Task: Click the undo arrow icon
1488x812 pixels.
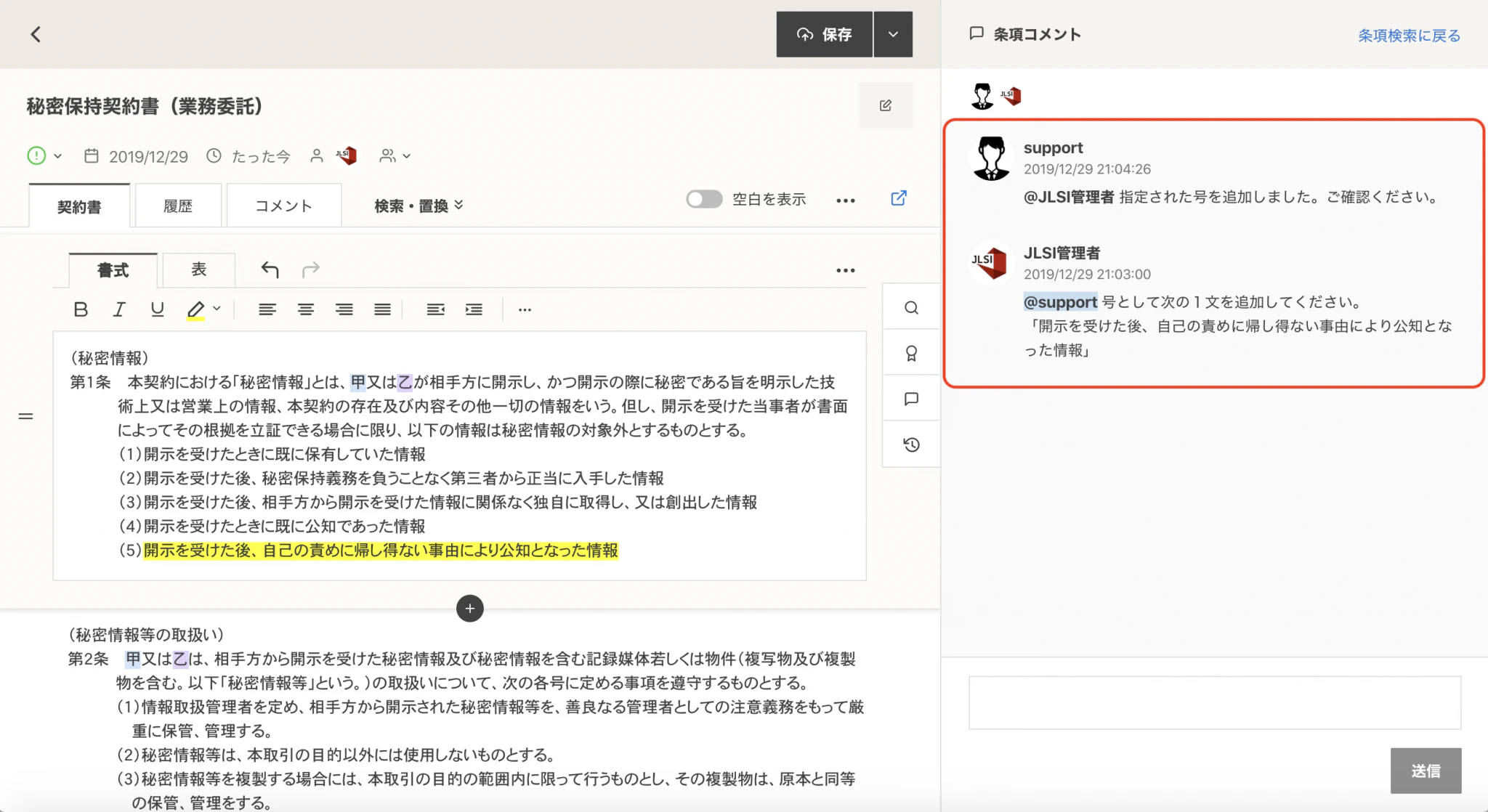Action: pos(270,270)
